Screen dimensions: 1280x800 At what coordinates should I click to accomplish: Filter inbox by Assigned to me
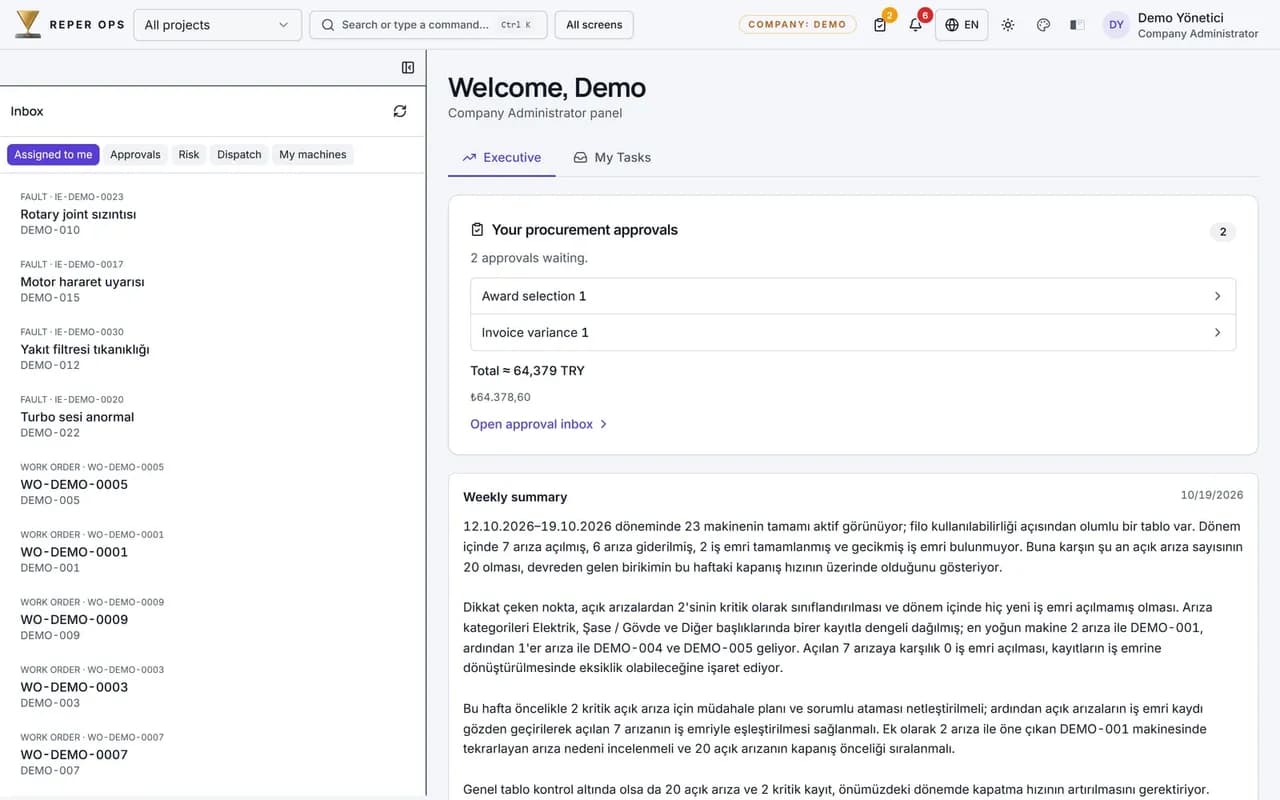pyautogui.click(x=53, y=154)
